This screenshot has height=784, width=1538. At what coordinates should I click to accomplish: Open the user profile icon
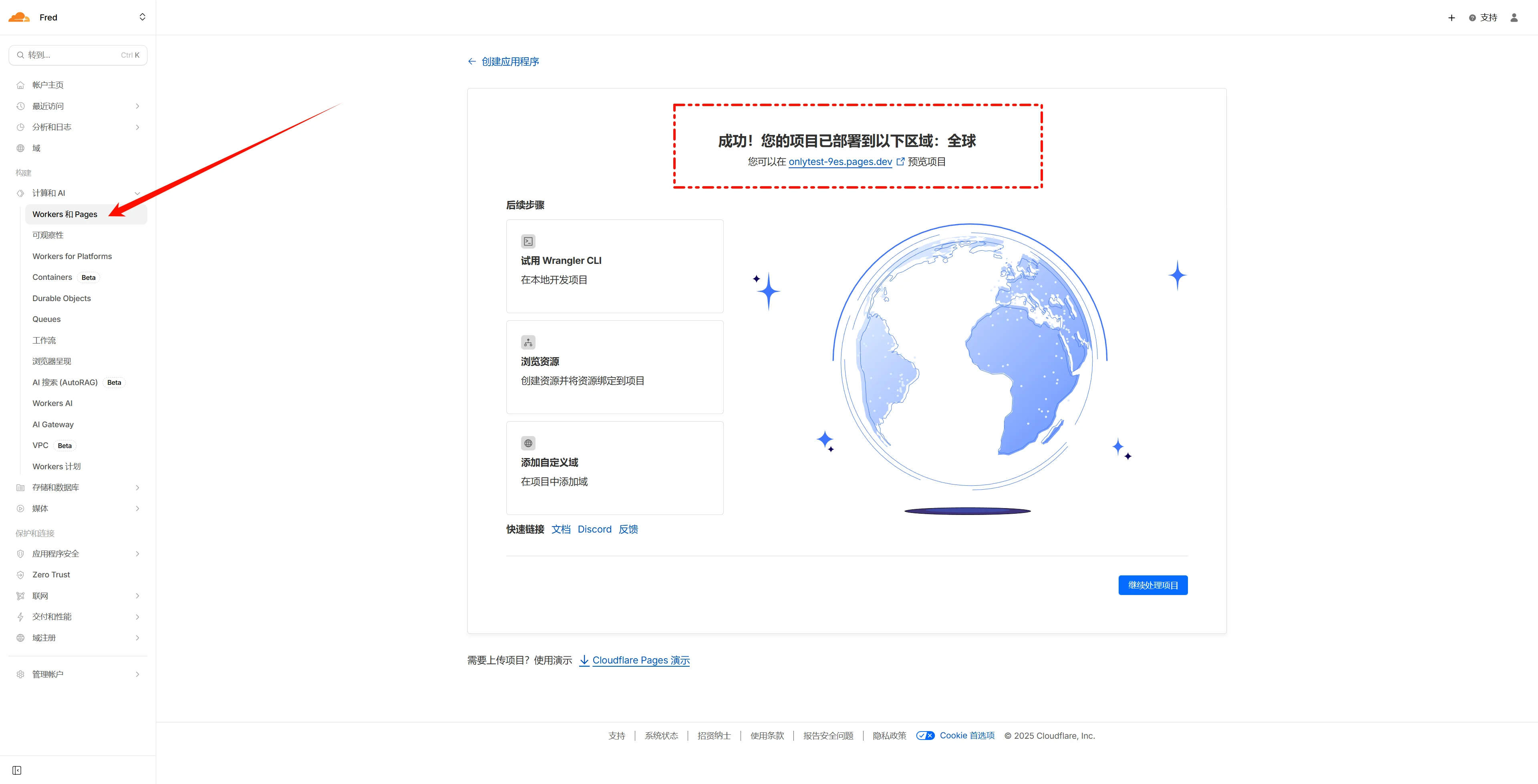coord(1514,18)
